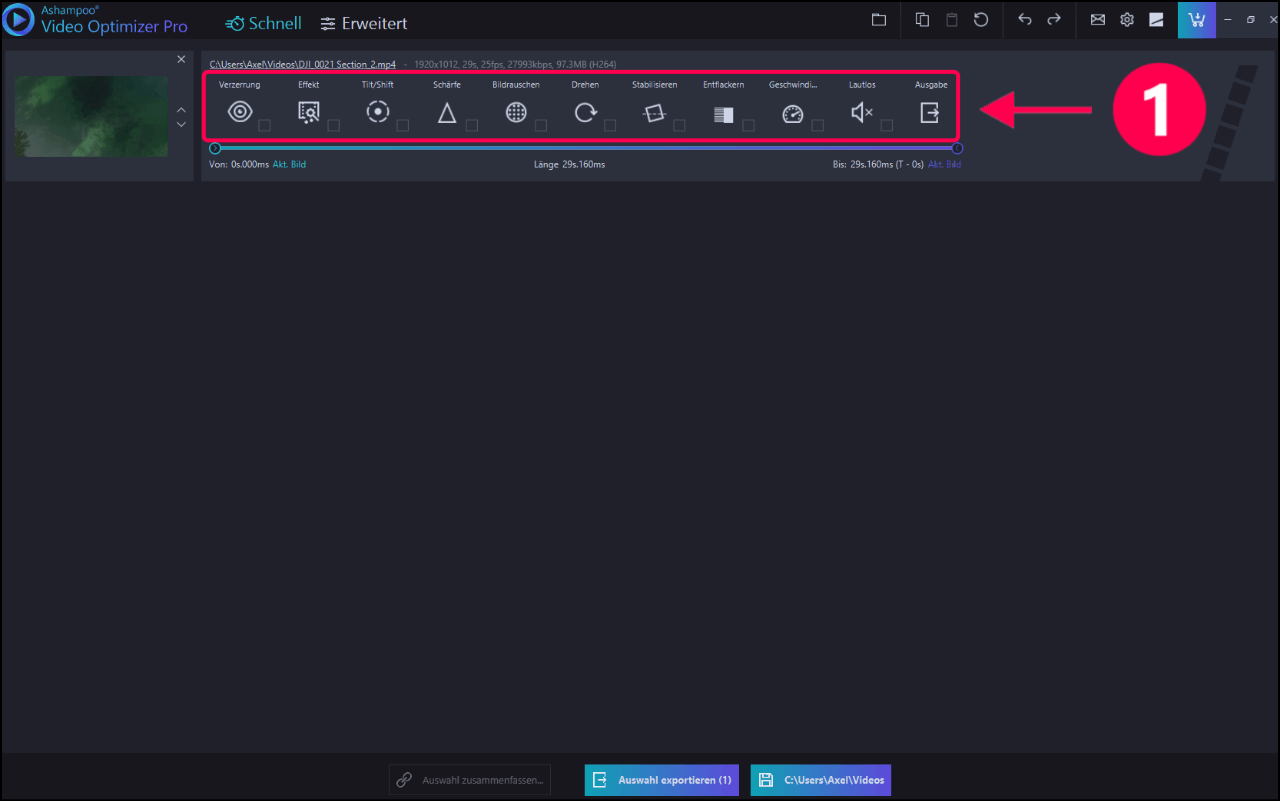Click the envelope mail icon
1280x801 pixels.
click(x=1098, y=20)
